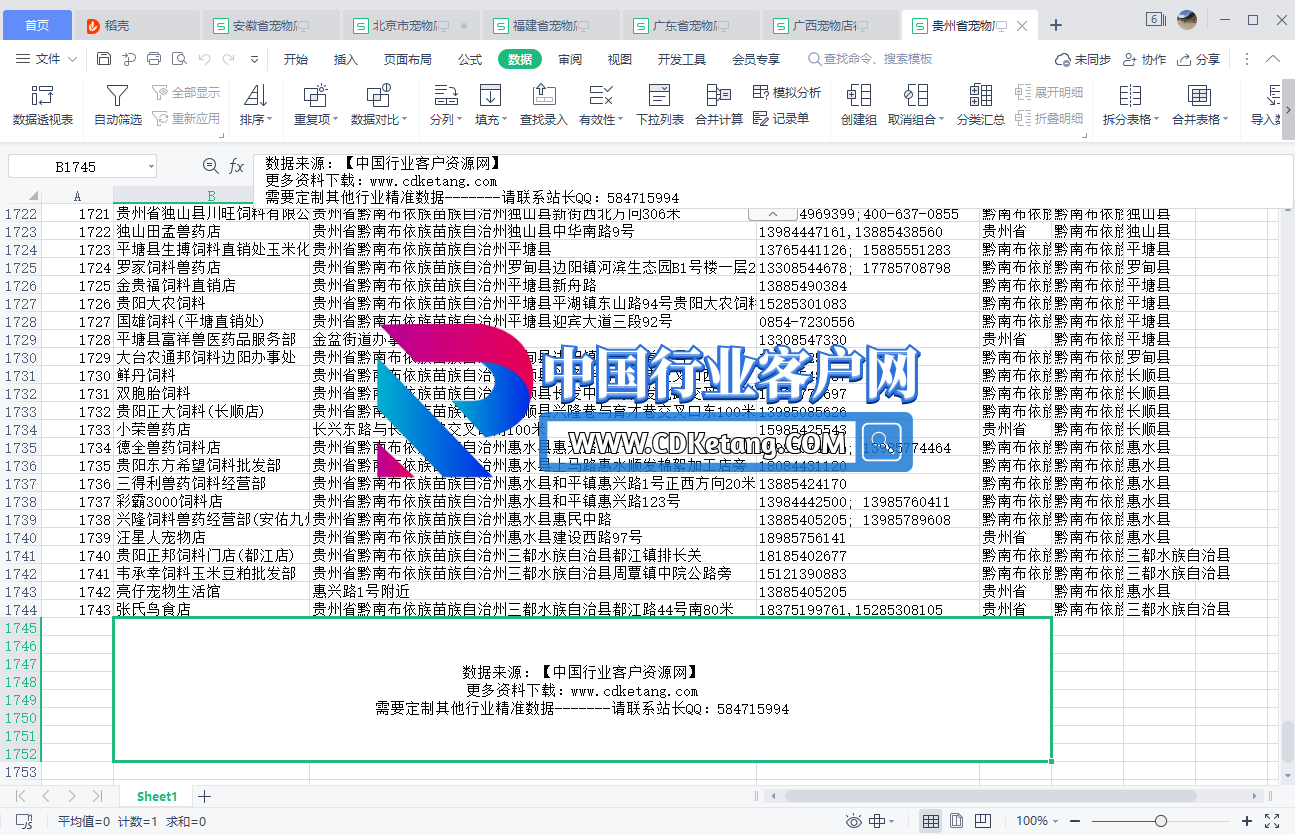Open 模拟分析 what-if analysis

[x=787, y=92]
